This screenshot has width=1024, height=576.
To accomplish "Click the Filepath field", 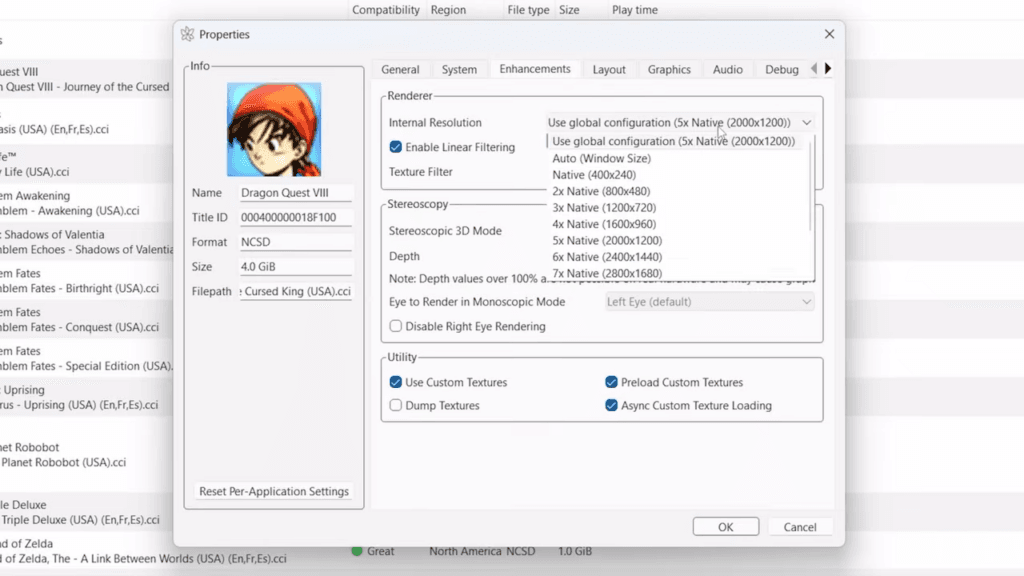I will (x=296, y=291).
